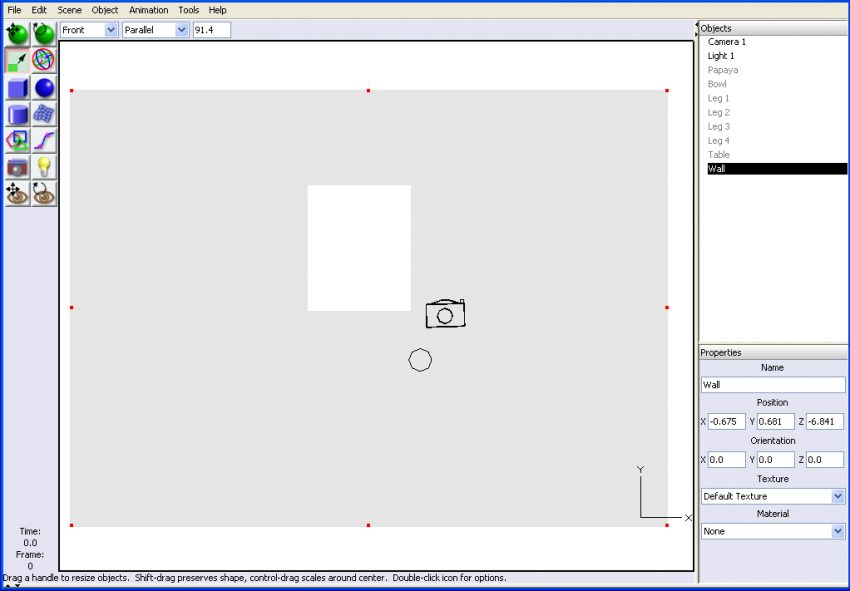Select the Move eye navigation tool
The width and height of the screenshot is (850, 591).
click(x=15, y=194)
